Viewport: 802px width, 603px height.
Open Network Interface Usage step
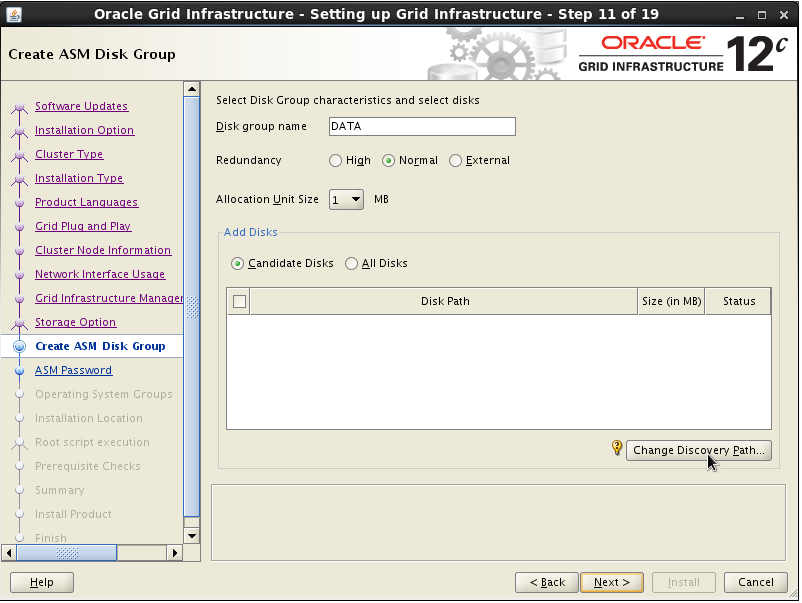pos(100,275)
